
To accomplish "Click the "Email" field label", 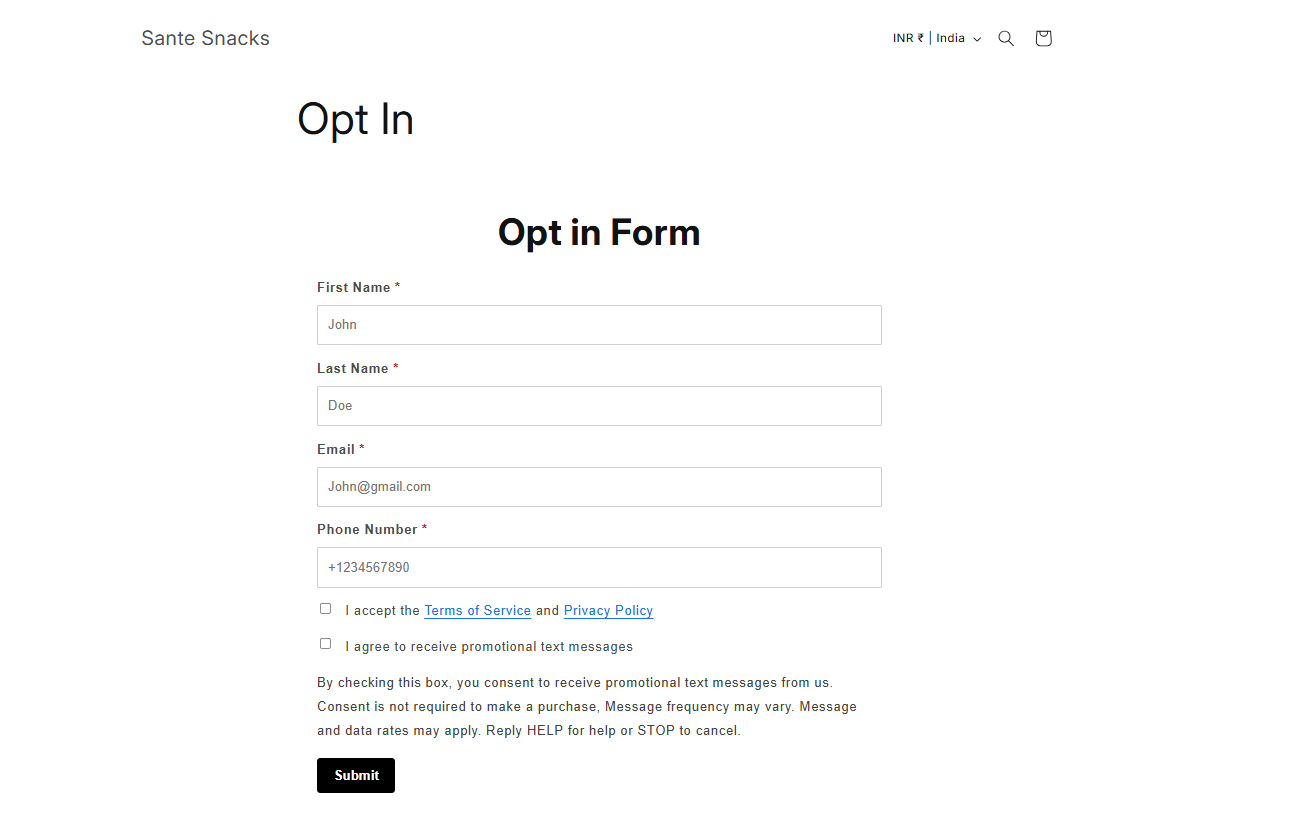I will point(336,450).
